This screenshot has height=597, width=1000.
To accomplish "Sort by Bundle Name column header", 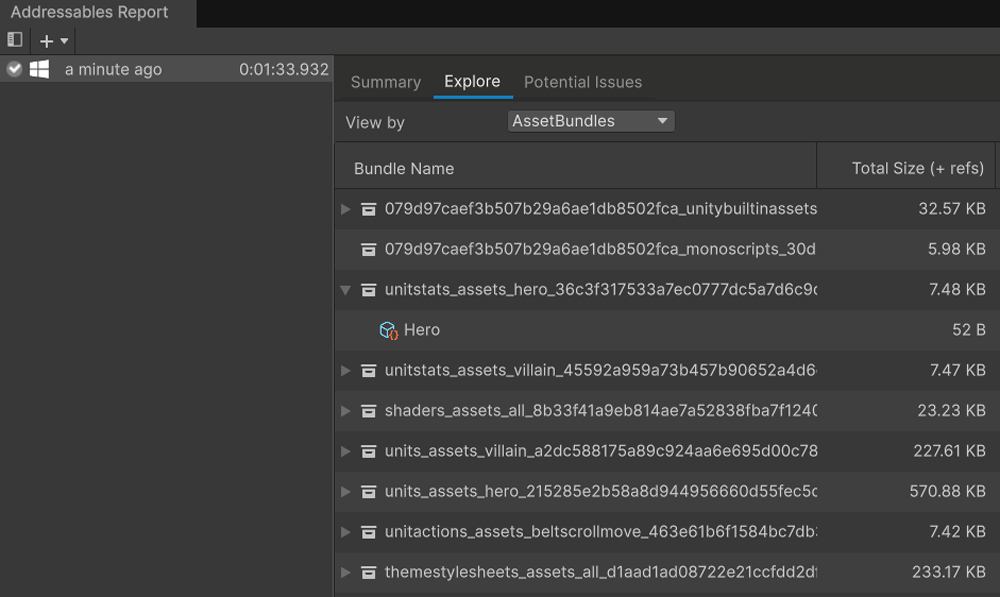I will (x=404, y=168).
